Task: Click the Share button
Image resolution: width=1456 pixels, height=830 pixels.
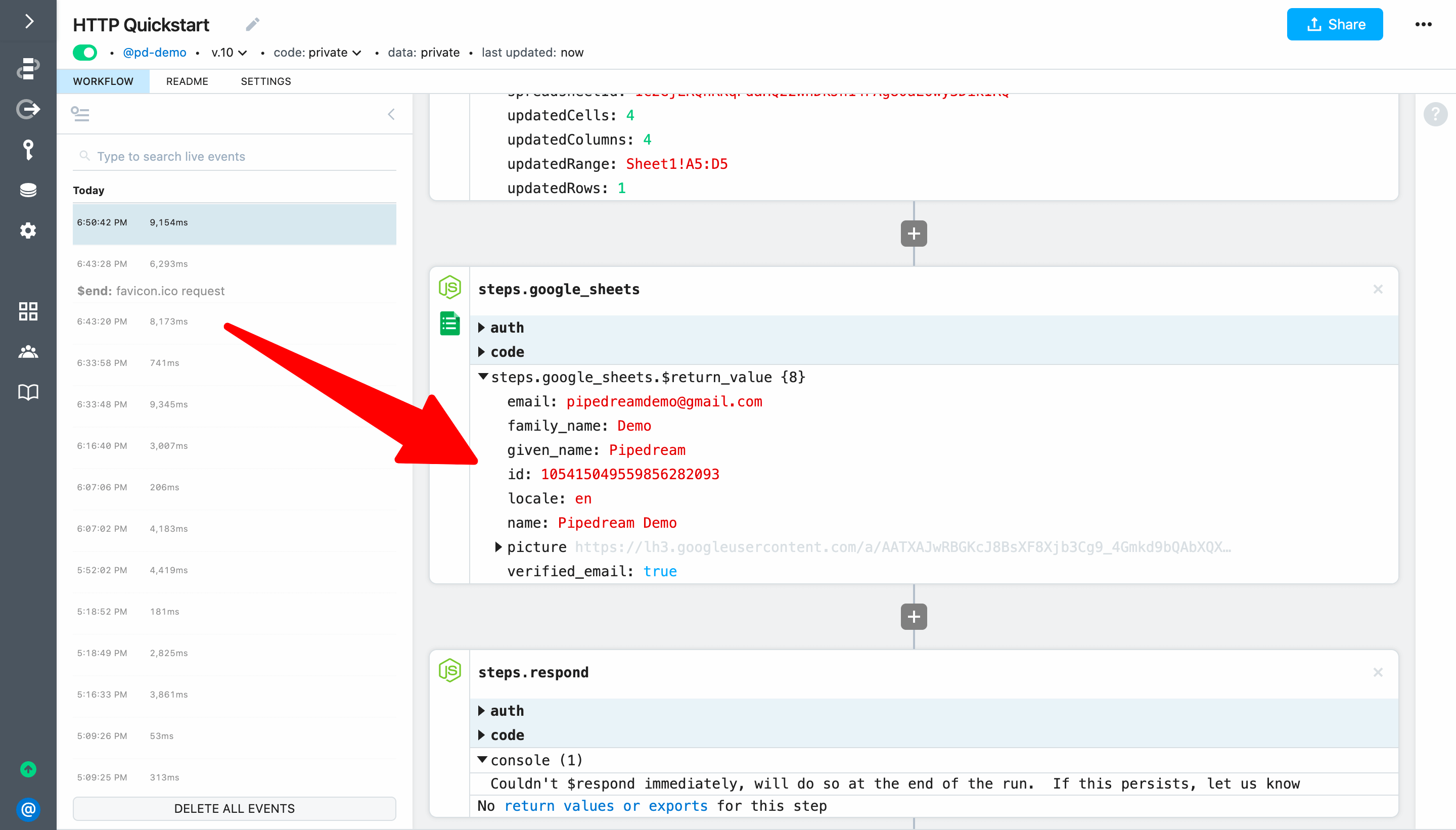Action: pyautogui.click(x=1334, y=24)
